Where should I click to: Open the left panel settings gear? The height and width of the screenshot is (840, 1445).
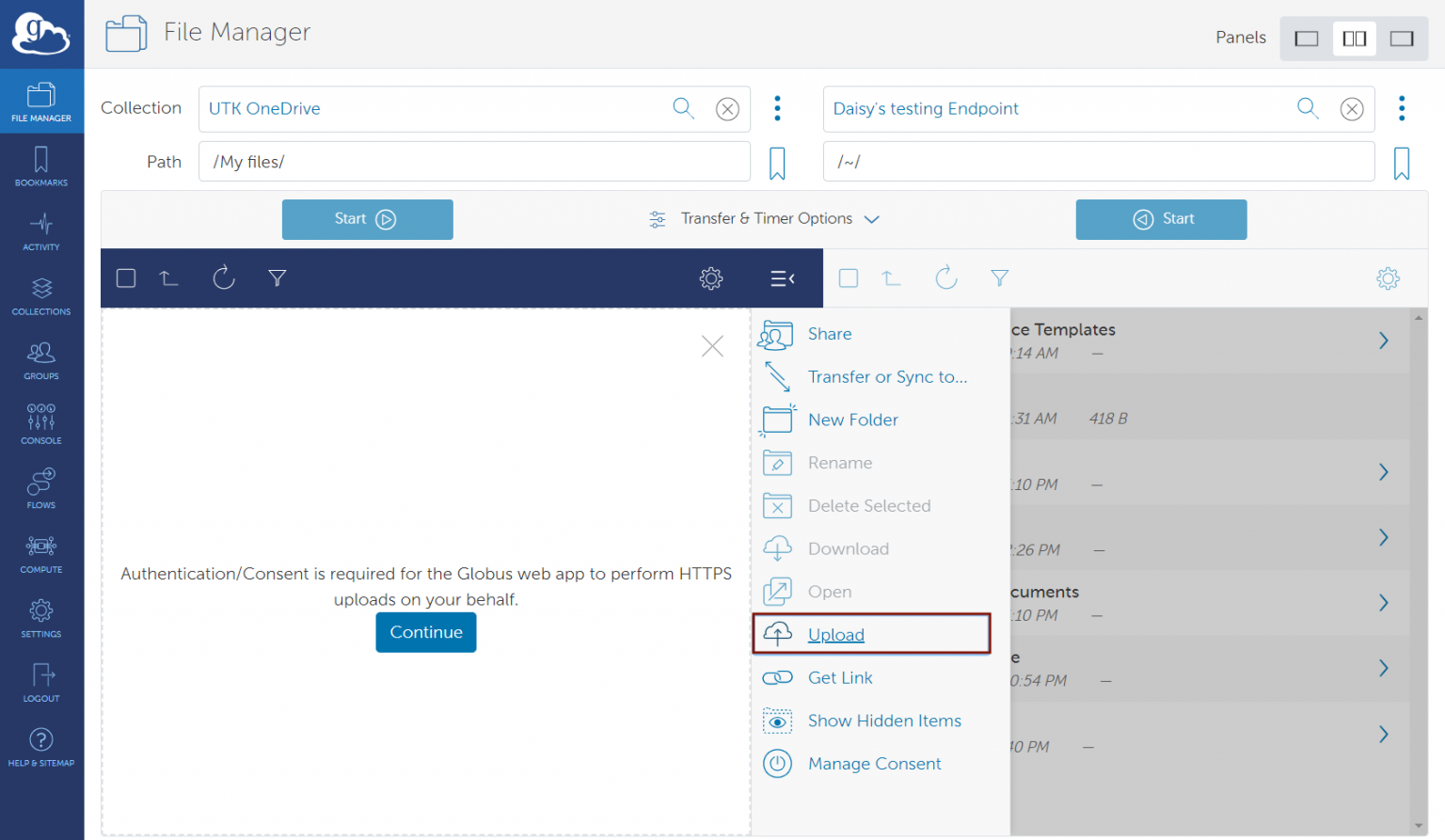pyautogui.click(x=711, y=278)
